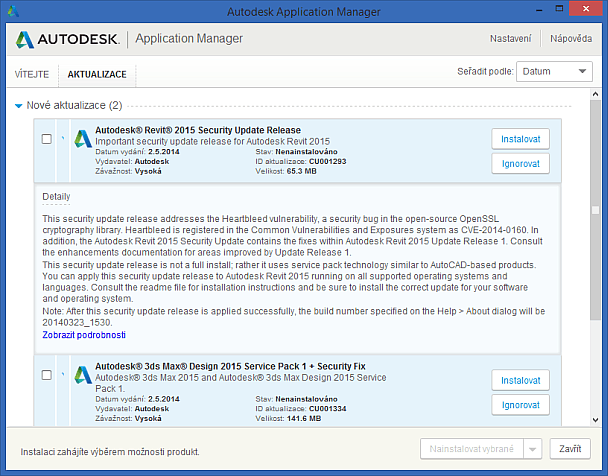This screenshot has width=608, height=476.
Task: Click the Revit 2015 Security Update Release title
Action: click(x=198, y=130)
